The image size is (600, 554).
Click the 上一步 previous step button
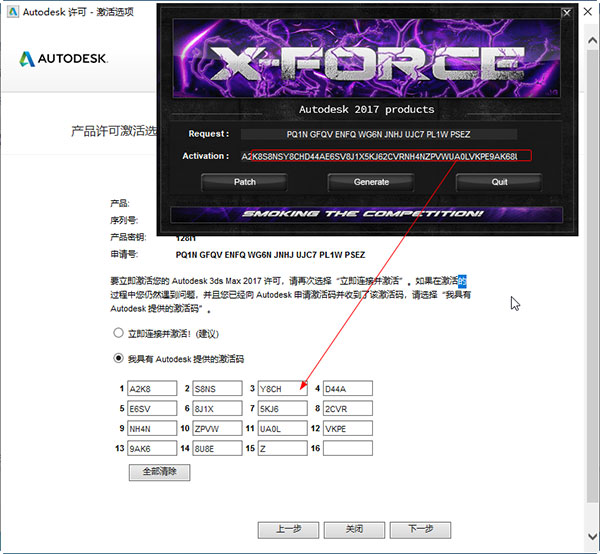click(288, 530)
